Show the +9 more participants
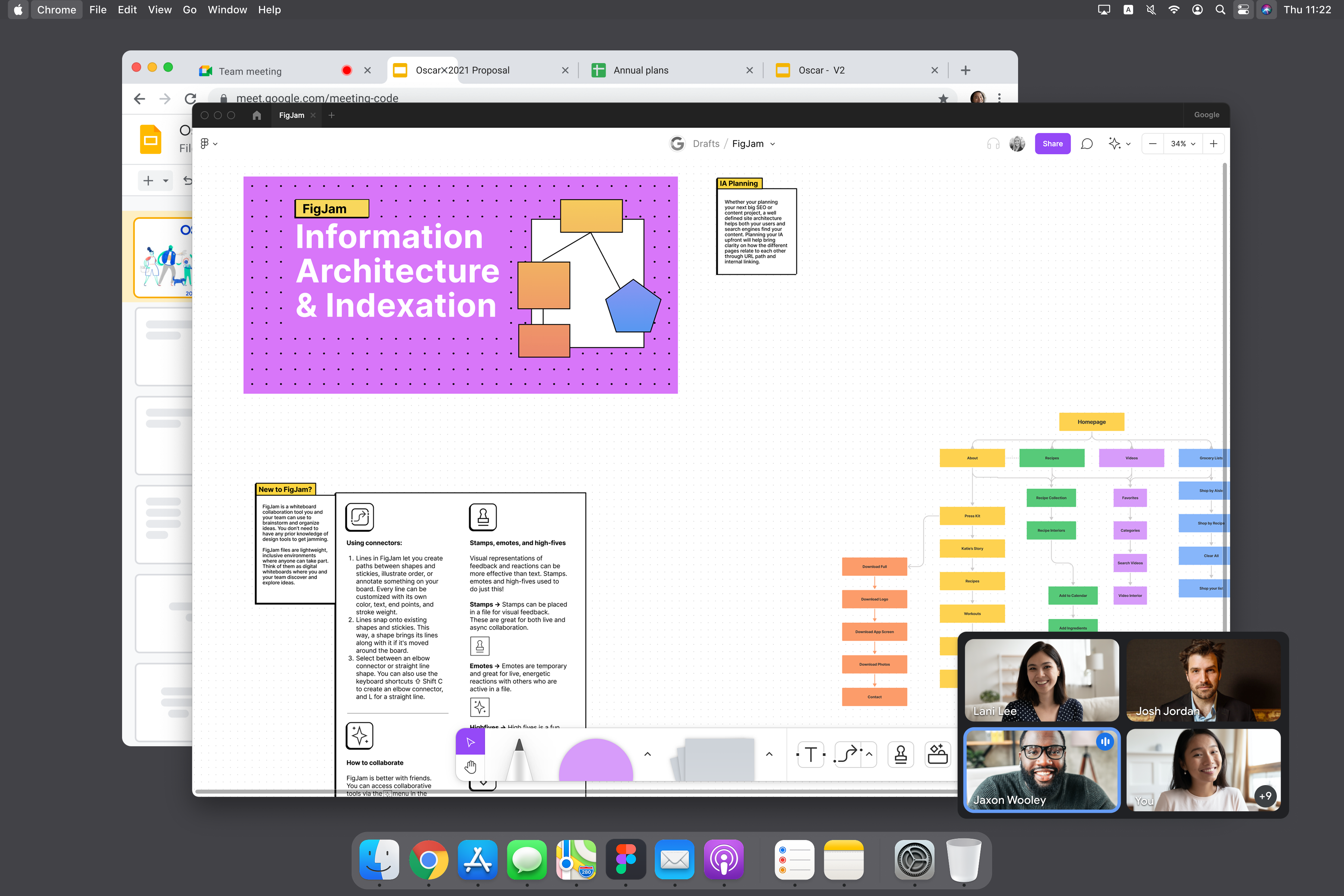This screenshot has width=1344, height=896. coord(1266,796)
